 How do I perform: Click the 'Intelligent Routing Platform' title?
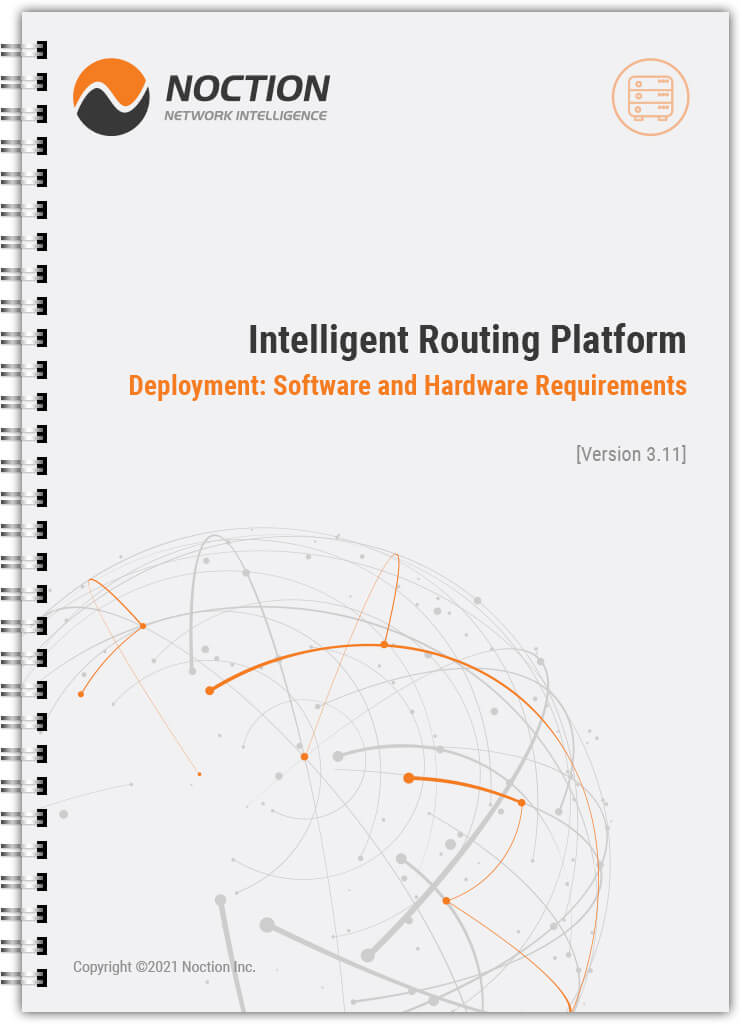pos(467,340)
